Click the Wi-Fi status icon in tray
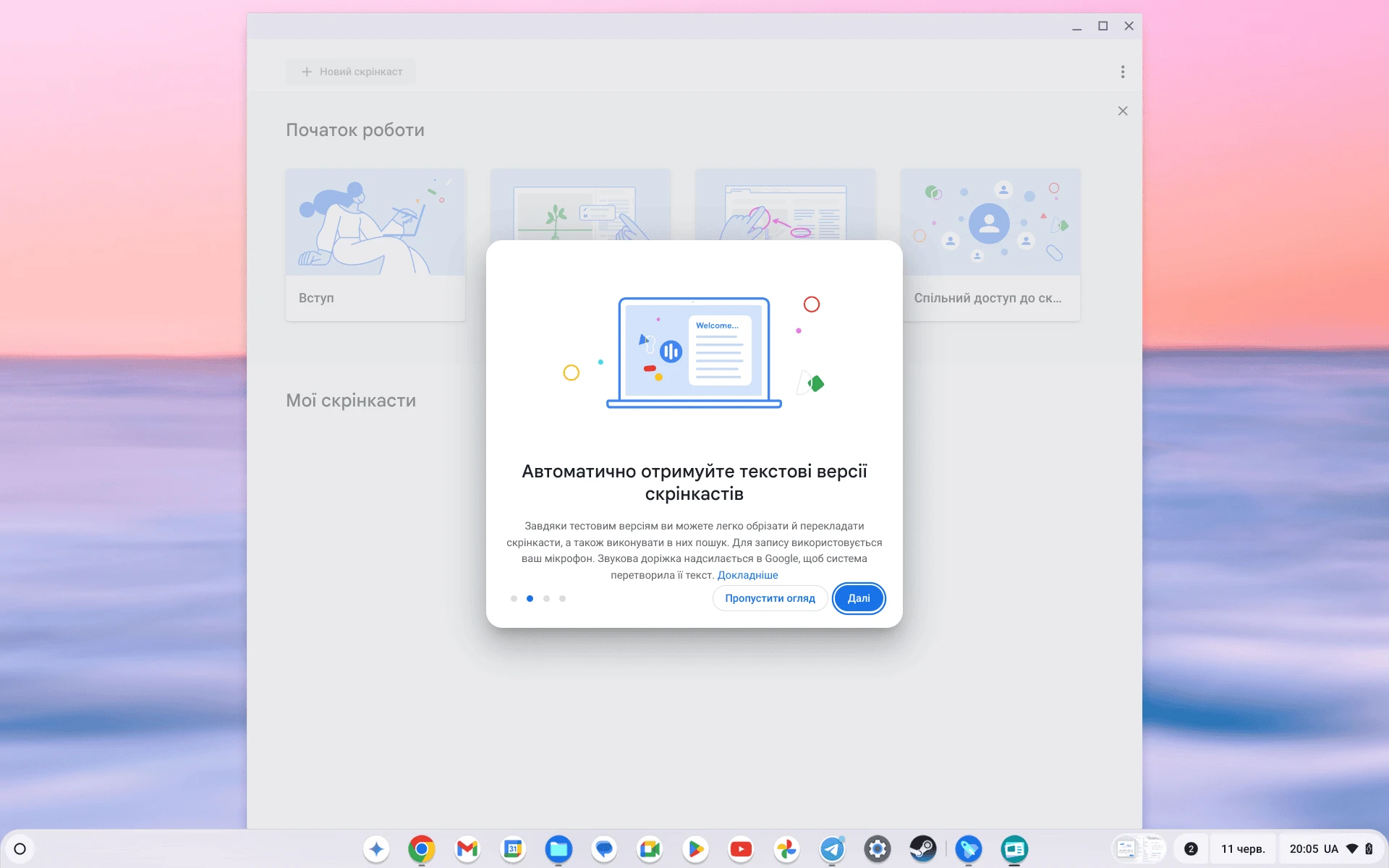The height and width of the screenshot is (868, 1389). coord(1351,848)
